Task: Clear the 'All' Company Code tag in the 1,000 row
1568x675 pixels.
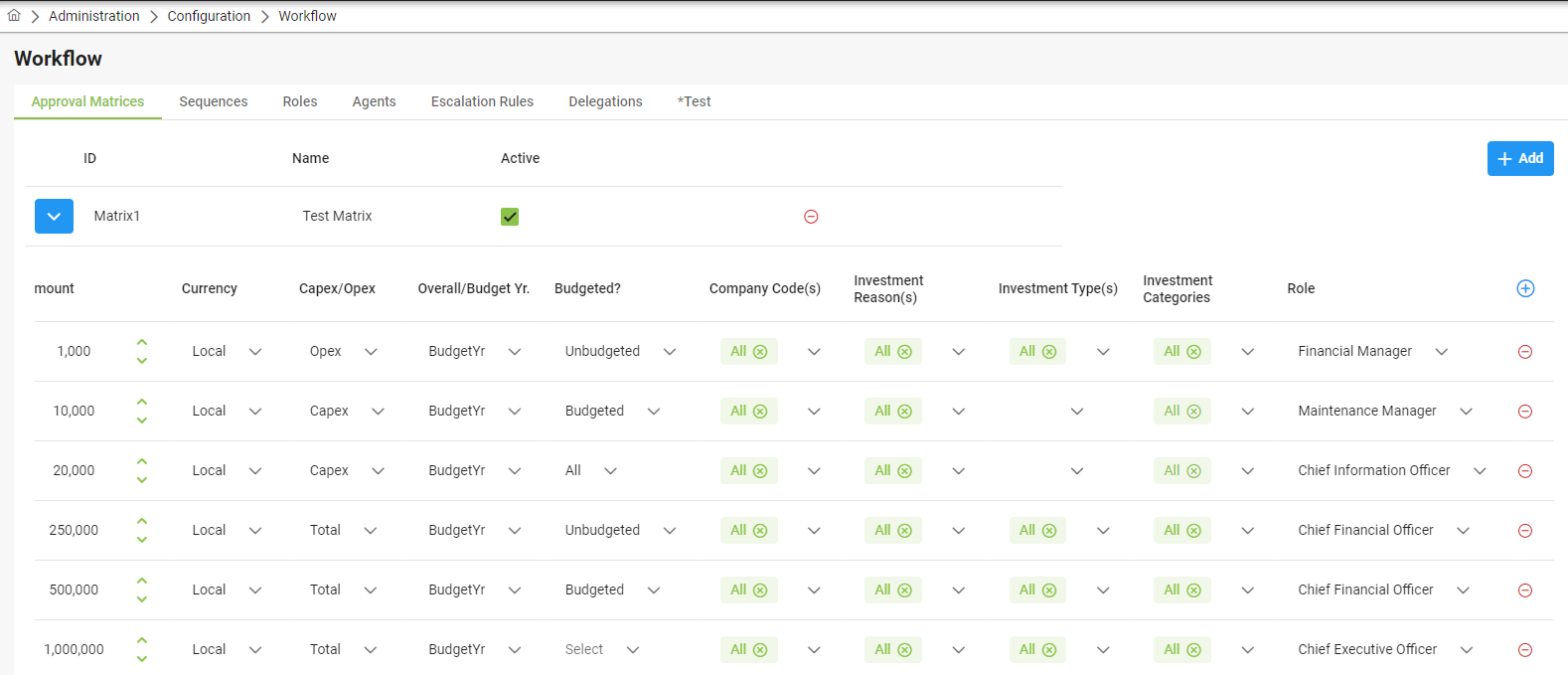Action: (760, 352)
